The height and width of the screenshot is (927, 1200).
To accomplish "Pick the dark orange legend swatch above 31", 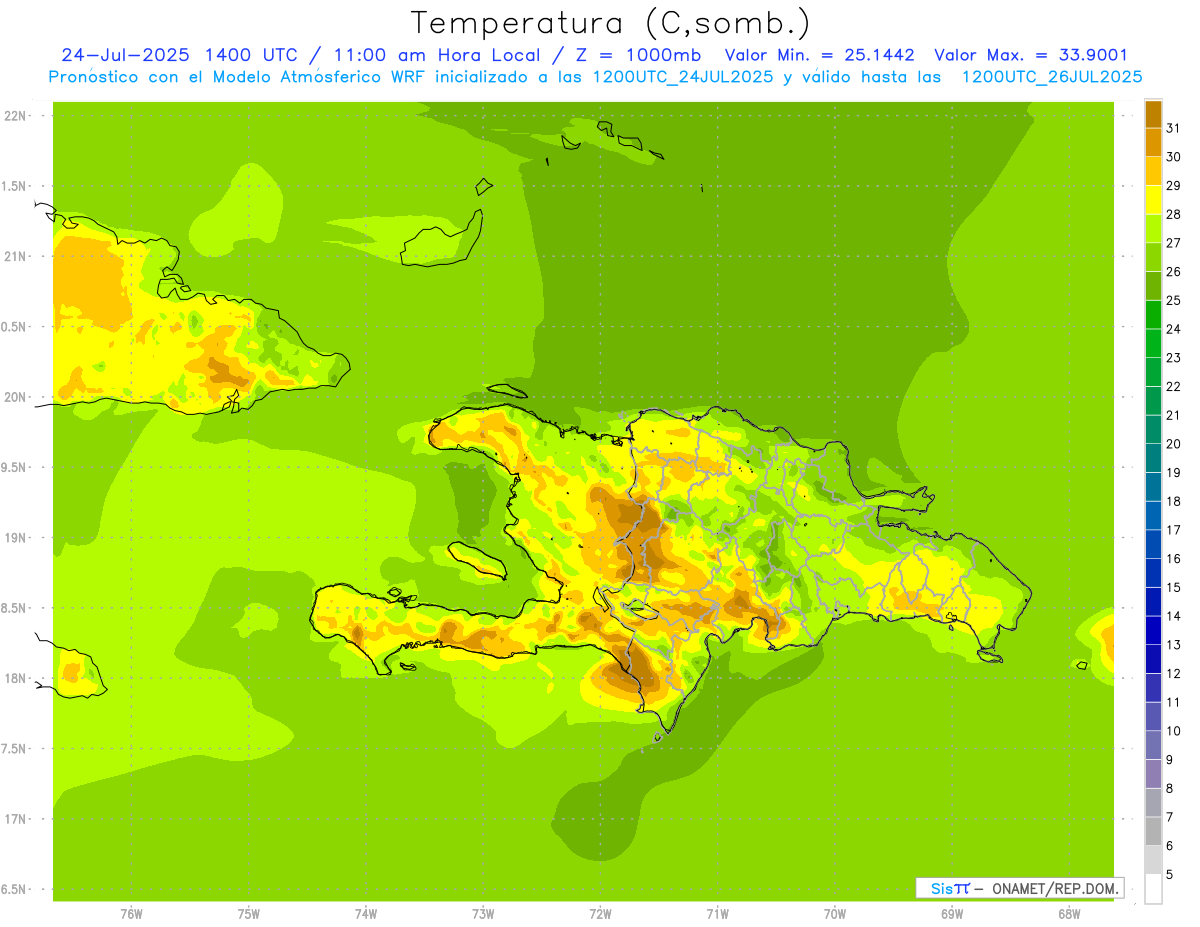I will 1153,114.
